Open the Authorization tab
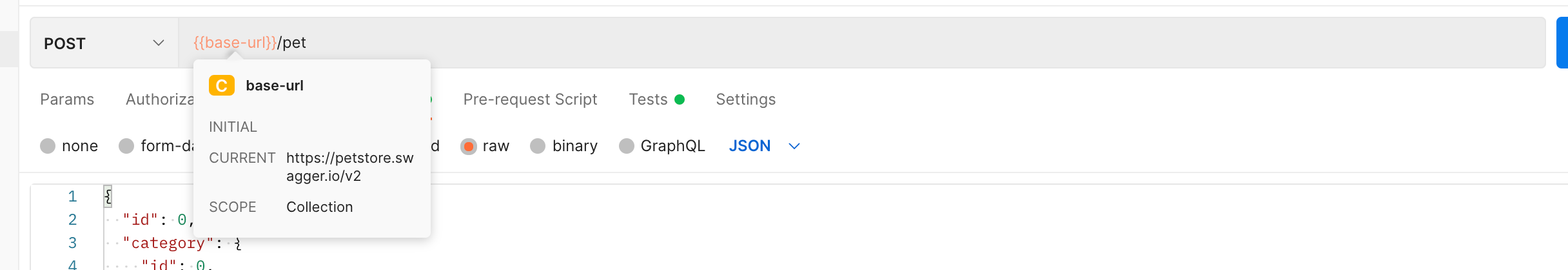 [x=160, y=99]
